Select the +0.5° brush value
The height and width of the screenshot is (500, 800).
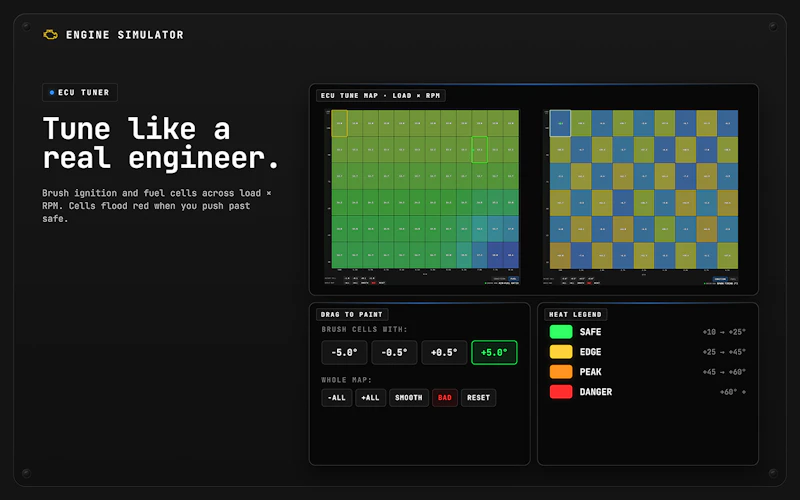click(x=444, y=353)
